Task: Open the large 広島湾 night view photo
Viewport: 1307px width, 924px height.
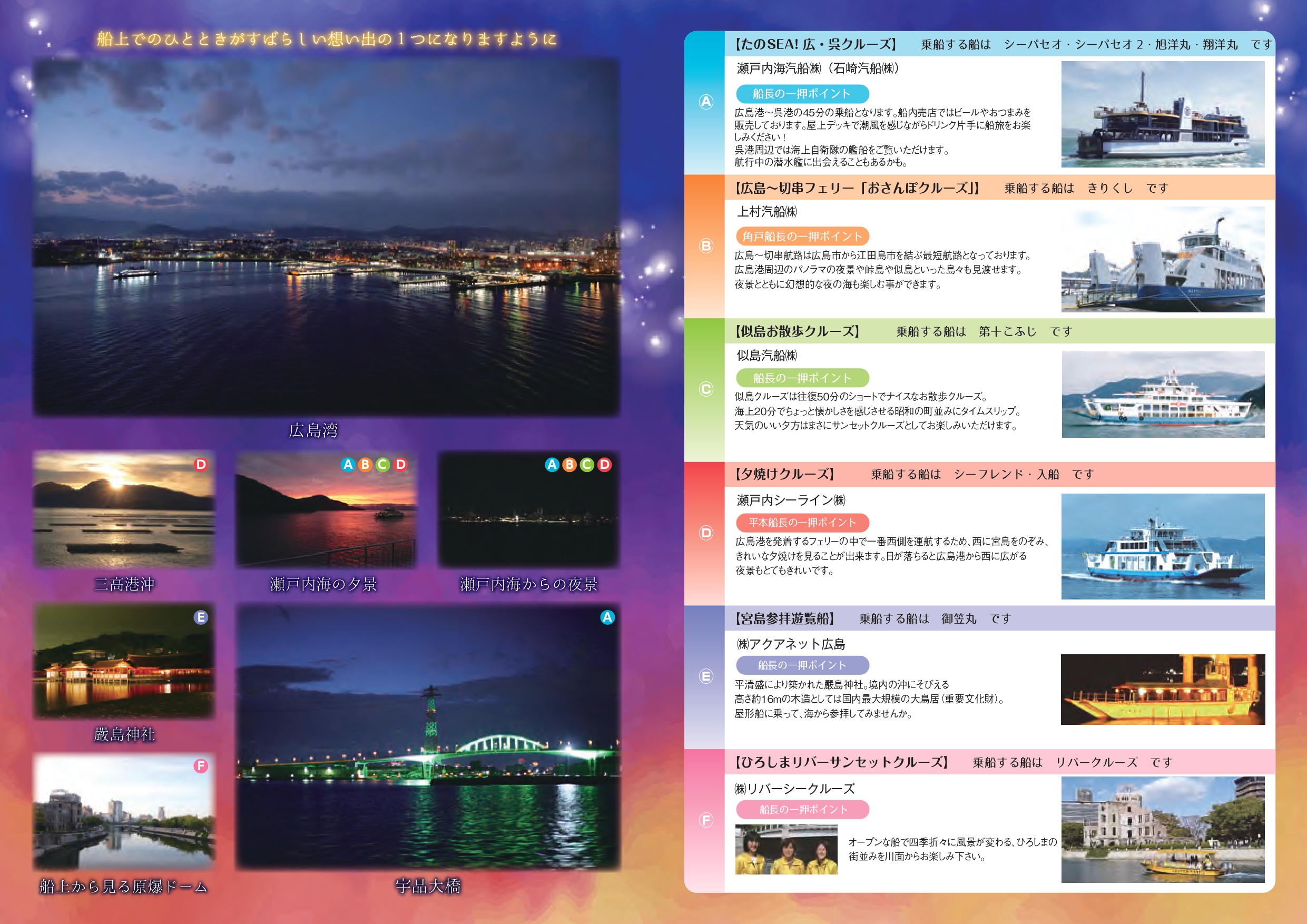Action: 326,237
